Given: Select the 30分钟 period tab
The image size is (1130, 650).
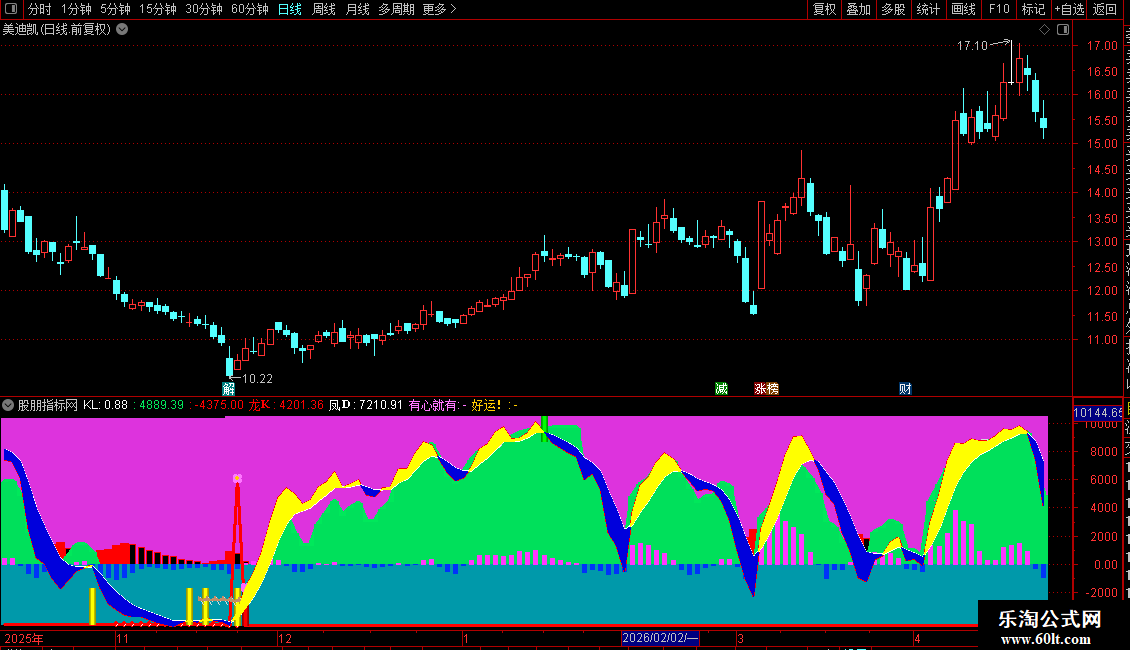Looking at the screenshot, I should coord(204,9).
